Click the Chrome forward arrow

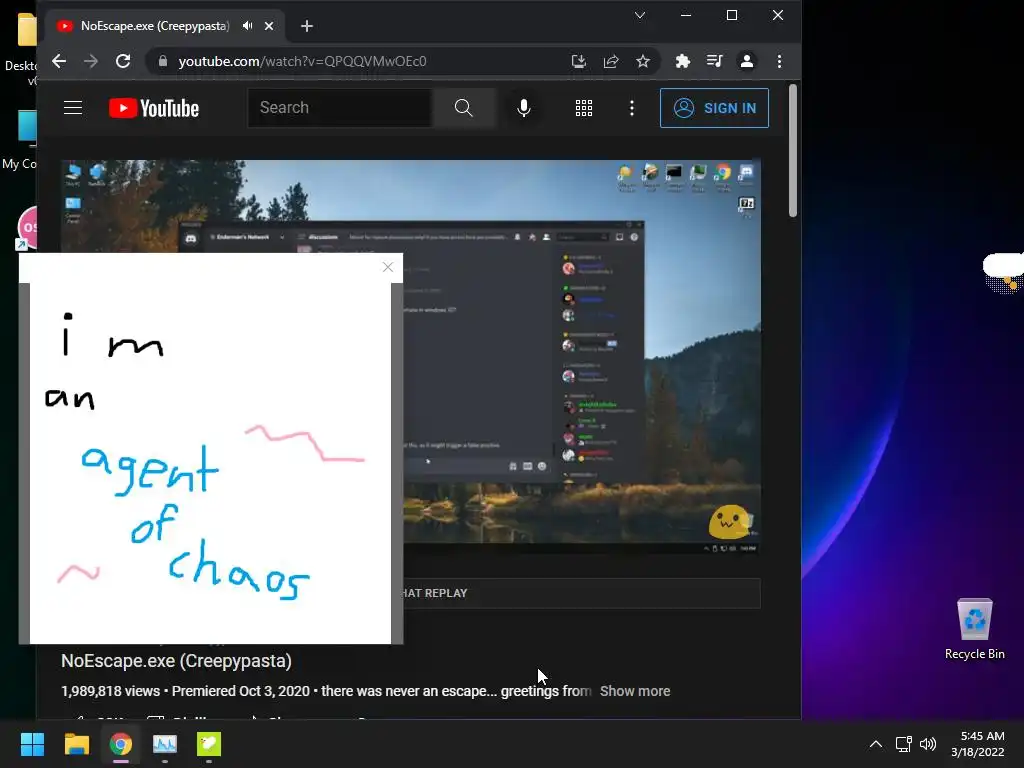[91, 61]
